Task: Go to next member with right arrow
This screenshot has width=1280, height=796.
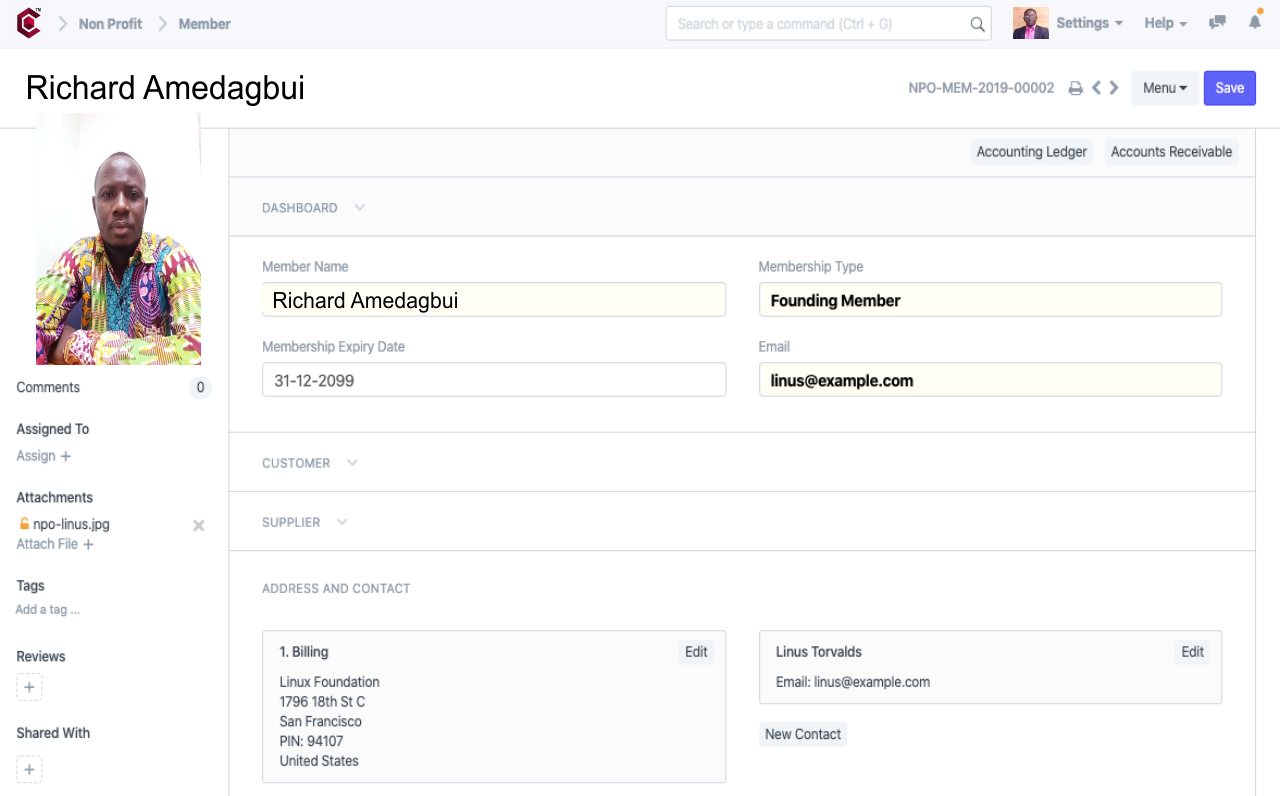Action: [1114, 88]
